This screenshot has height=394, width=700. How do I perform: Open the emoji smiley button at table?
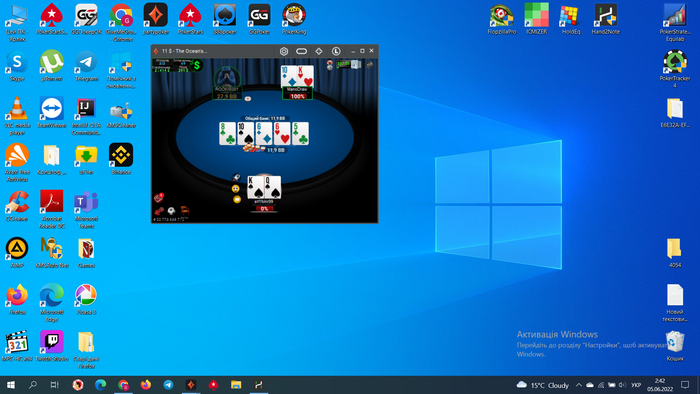click(236, 189)
